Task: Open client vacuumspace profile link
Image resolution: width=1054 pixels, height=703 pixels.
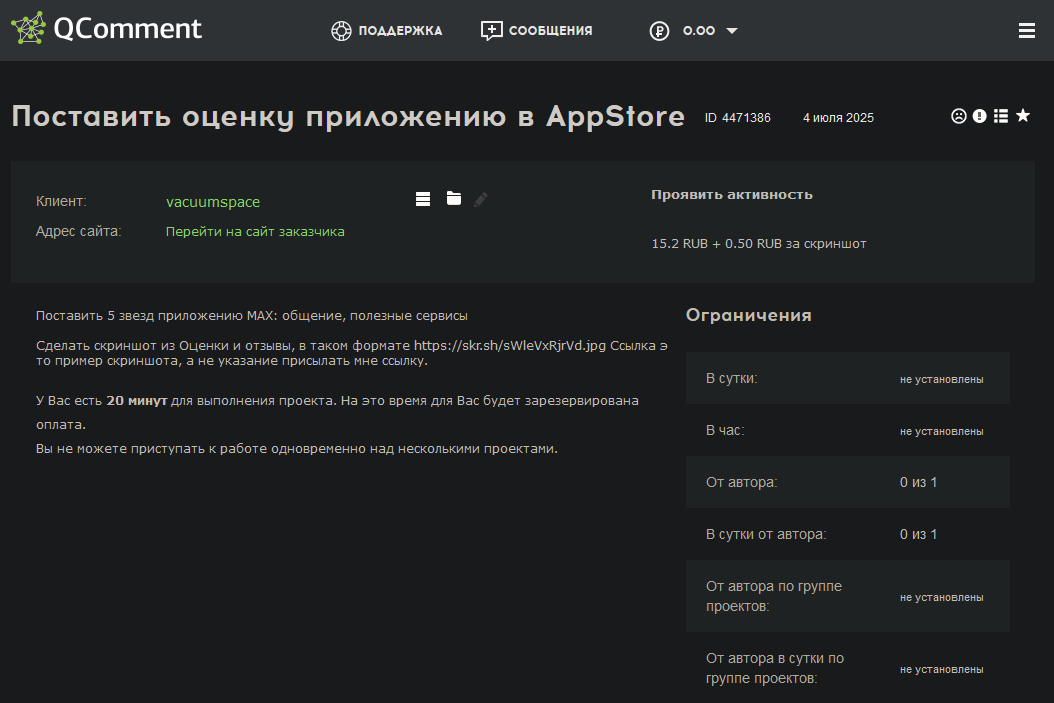Action: [x=213, y=202]
